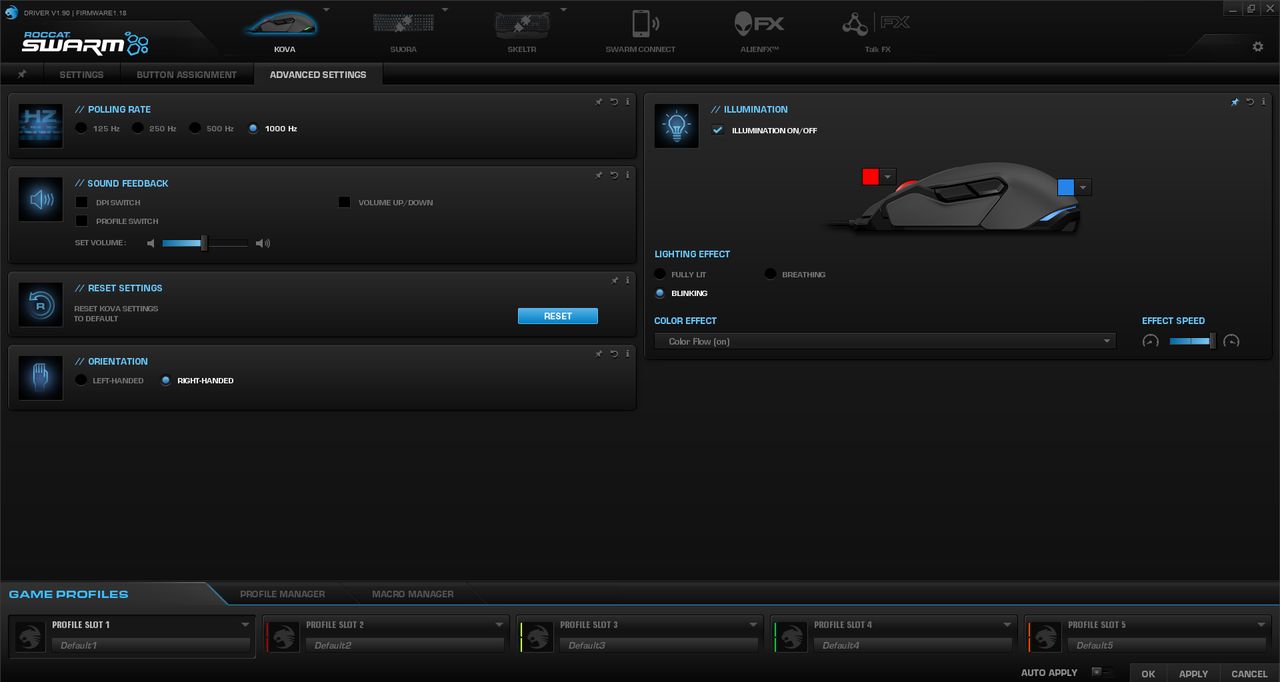
Task: Click the Cancel button
Action: coord(1250,673)
